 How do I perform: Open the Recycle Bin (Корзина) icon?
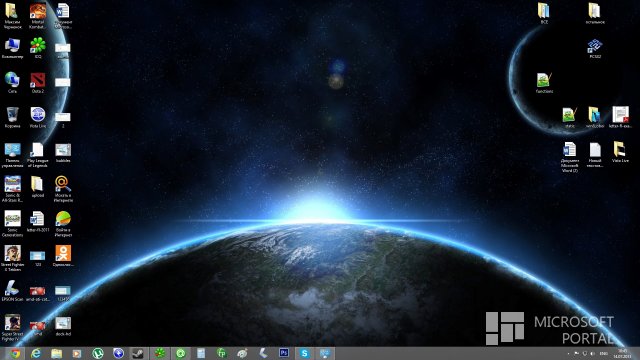[12, 118]
